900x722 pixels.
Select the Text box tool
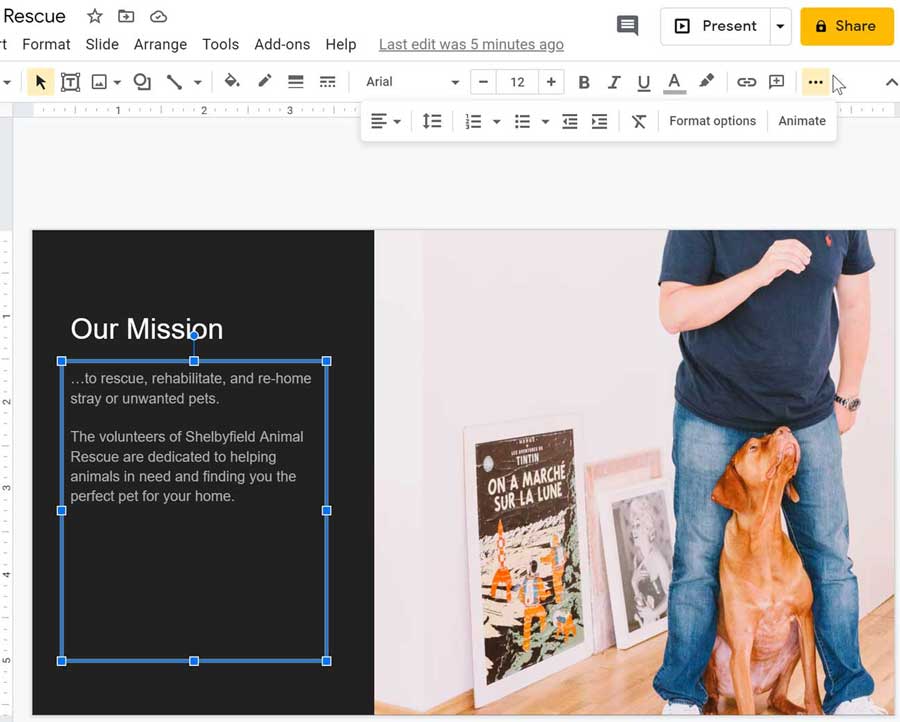click(x=70, y=81)
